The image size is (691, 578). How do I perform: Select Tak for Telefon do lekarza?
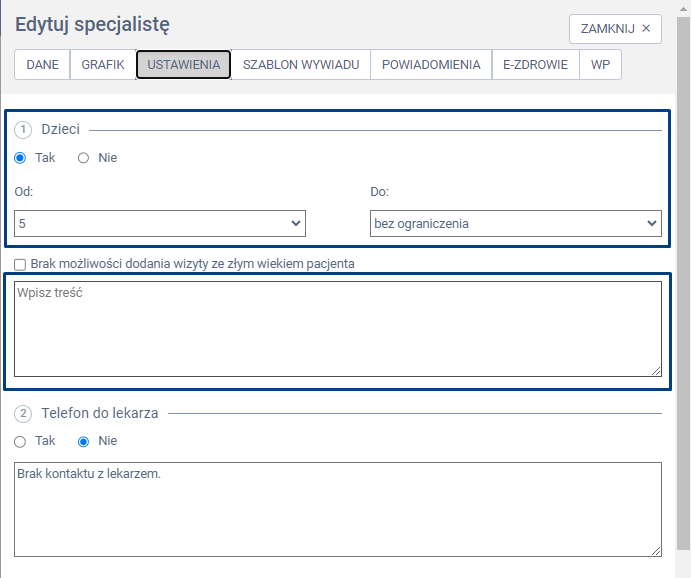coord(20,441)
